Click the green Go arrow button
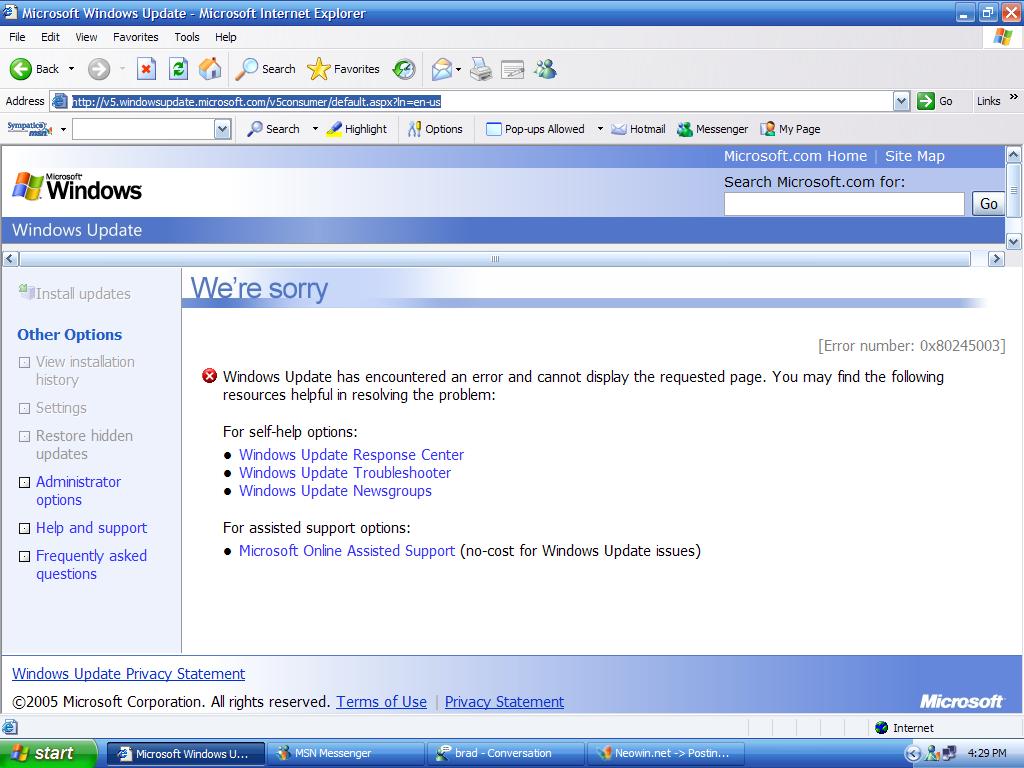 tap(925, 101)
